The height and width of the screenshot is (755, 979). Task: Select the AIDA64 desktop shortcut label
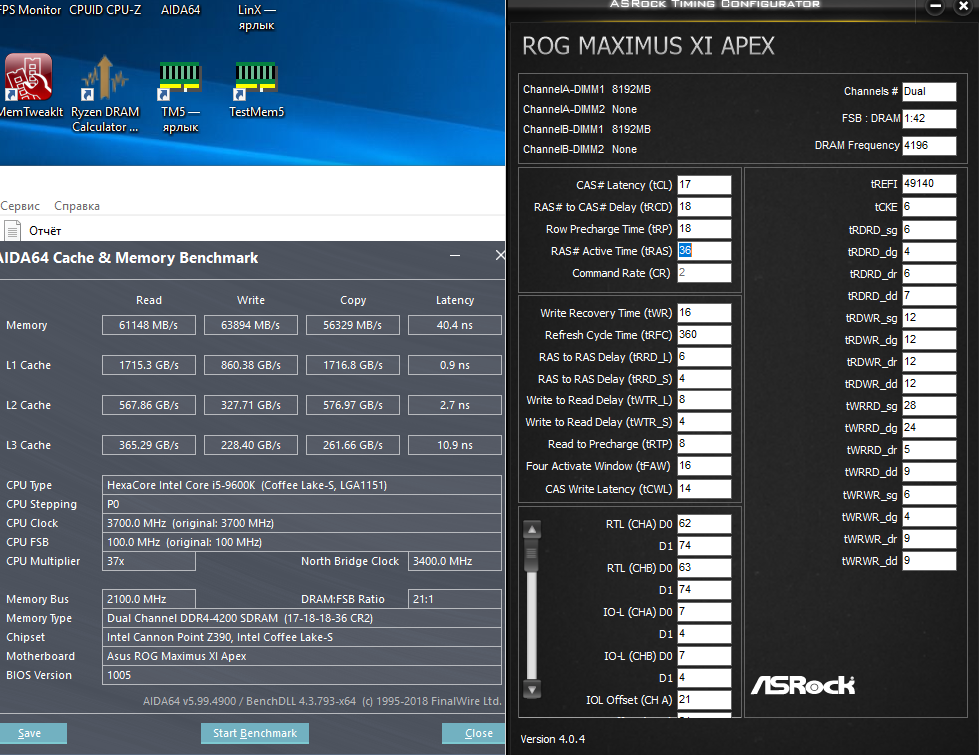[180, 10]
